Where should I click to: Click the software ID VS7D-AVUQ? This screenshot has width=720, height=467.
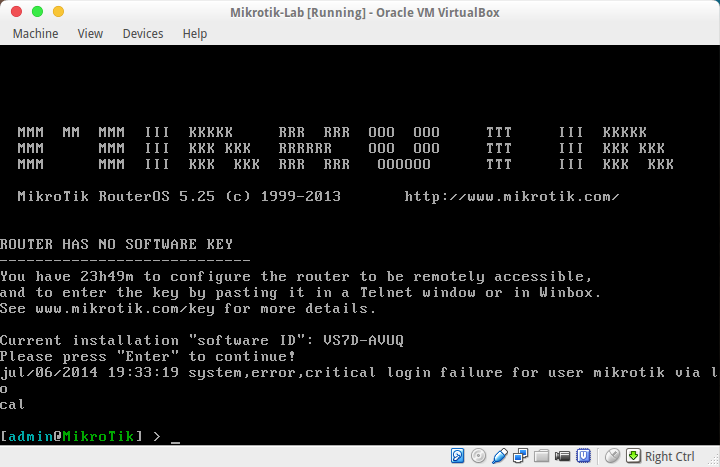(x=363, y=340)
